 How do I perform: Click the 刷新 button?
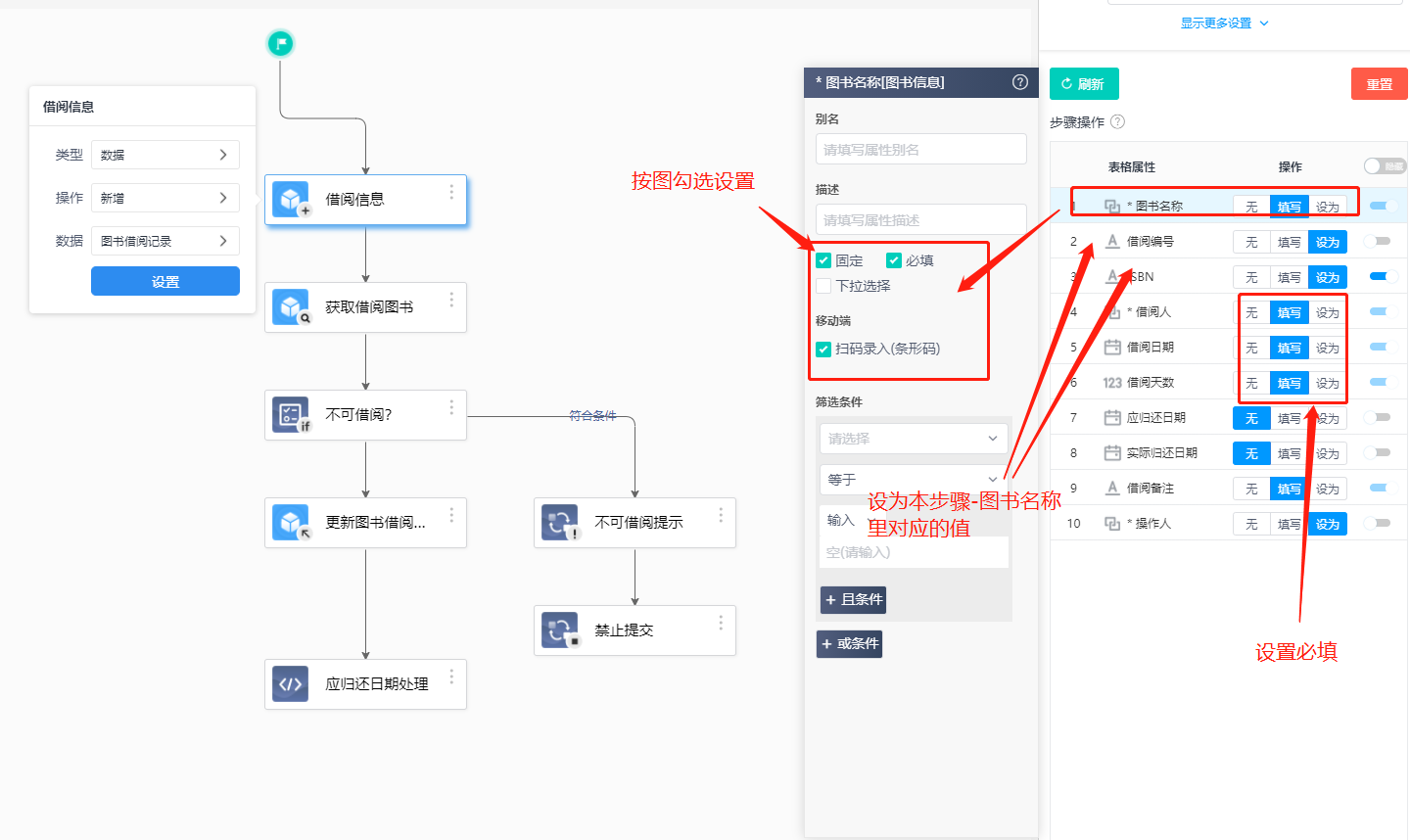1084,84
